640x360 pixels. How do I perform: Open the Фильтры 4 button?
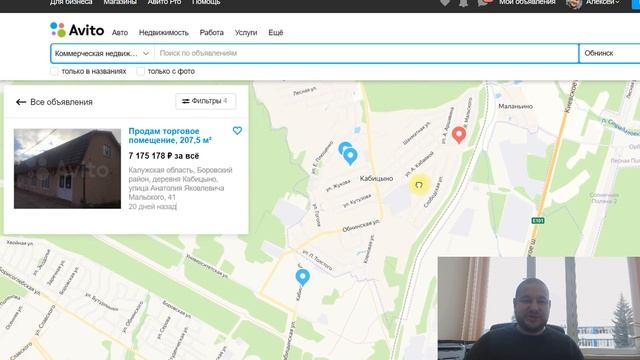[206, 101]
